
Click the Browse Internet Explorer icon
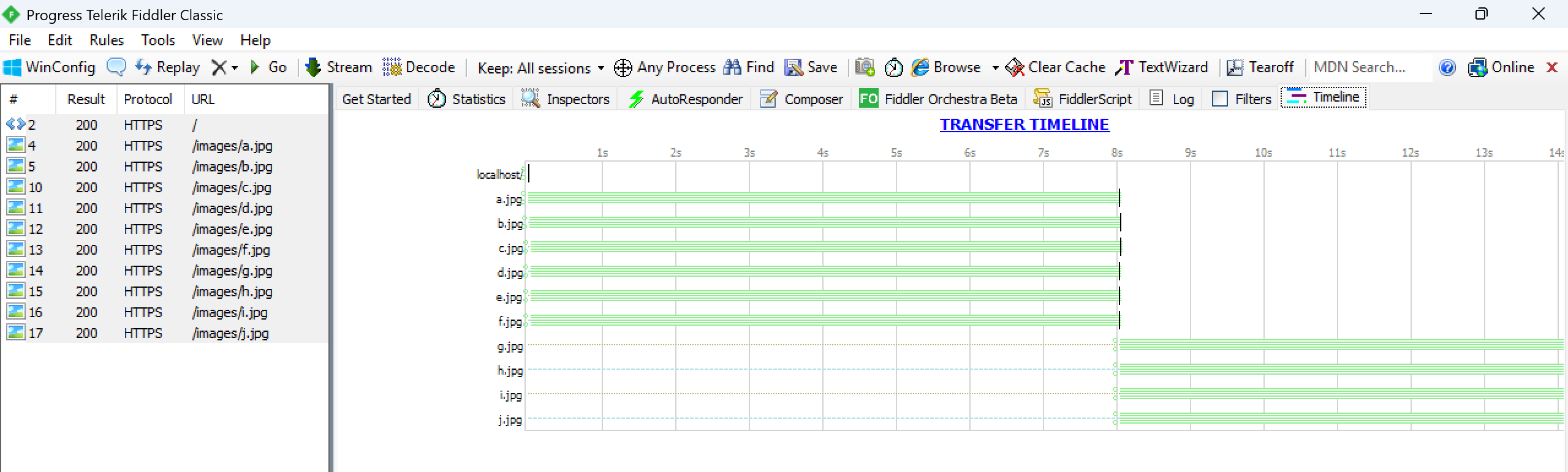pos(920,67)
